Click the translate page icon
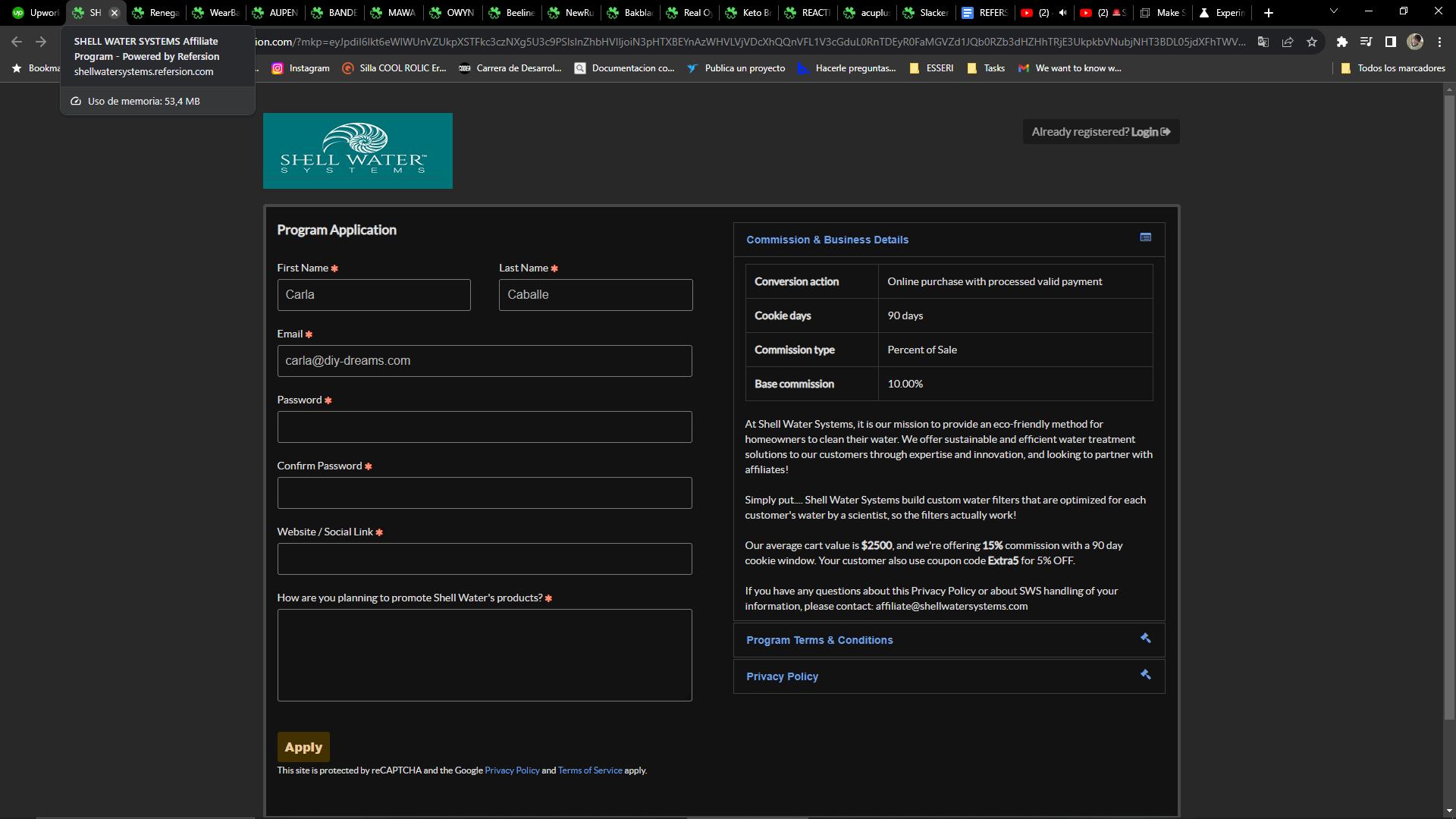1456x819 pixels. (x=1263, y=42)
